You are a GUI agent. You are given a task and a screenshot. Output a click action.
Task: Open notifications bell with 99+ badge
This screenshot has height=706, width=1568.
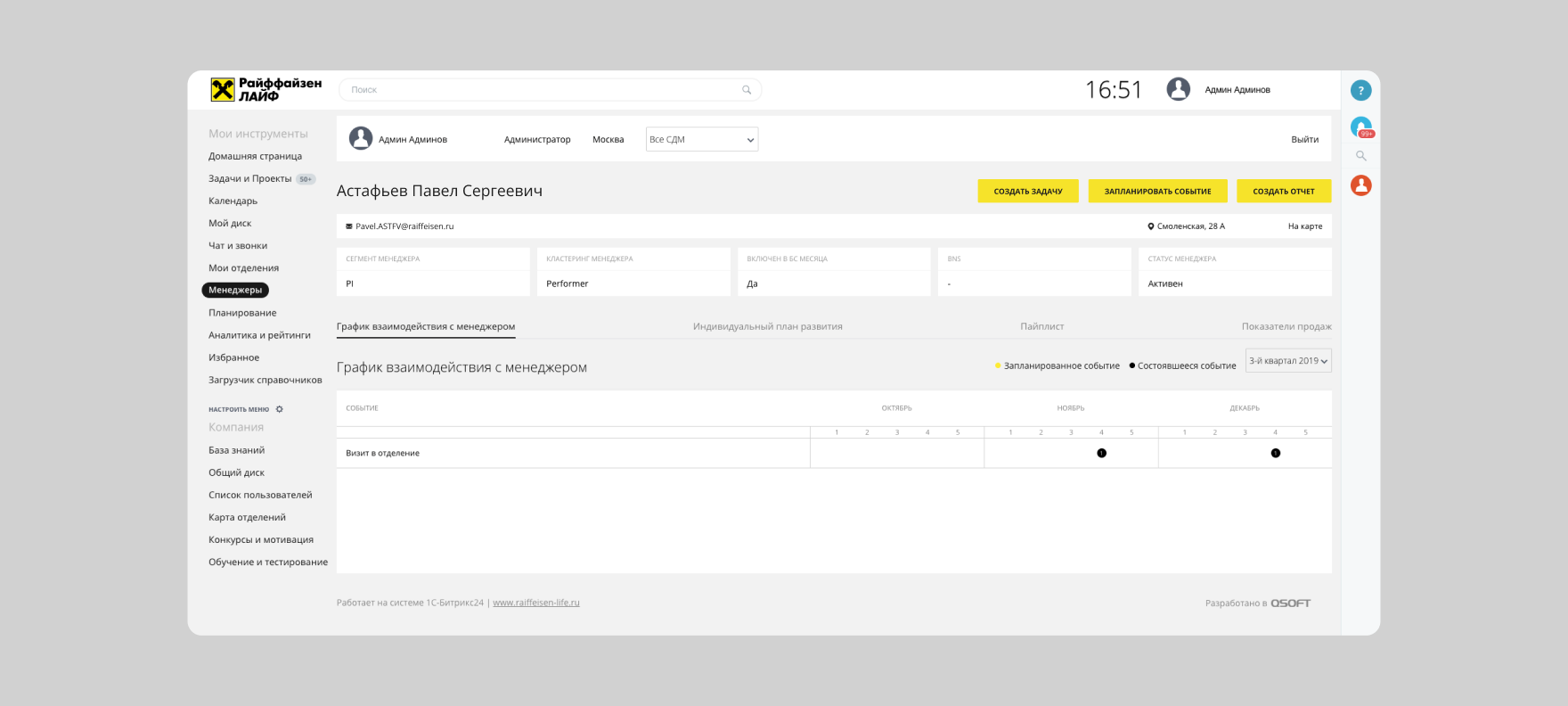pos(1360,127)
